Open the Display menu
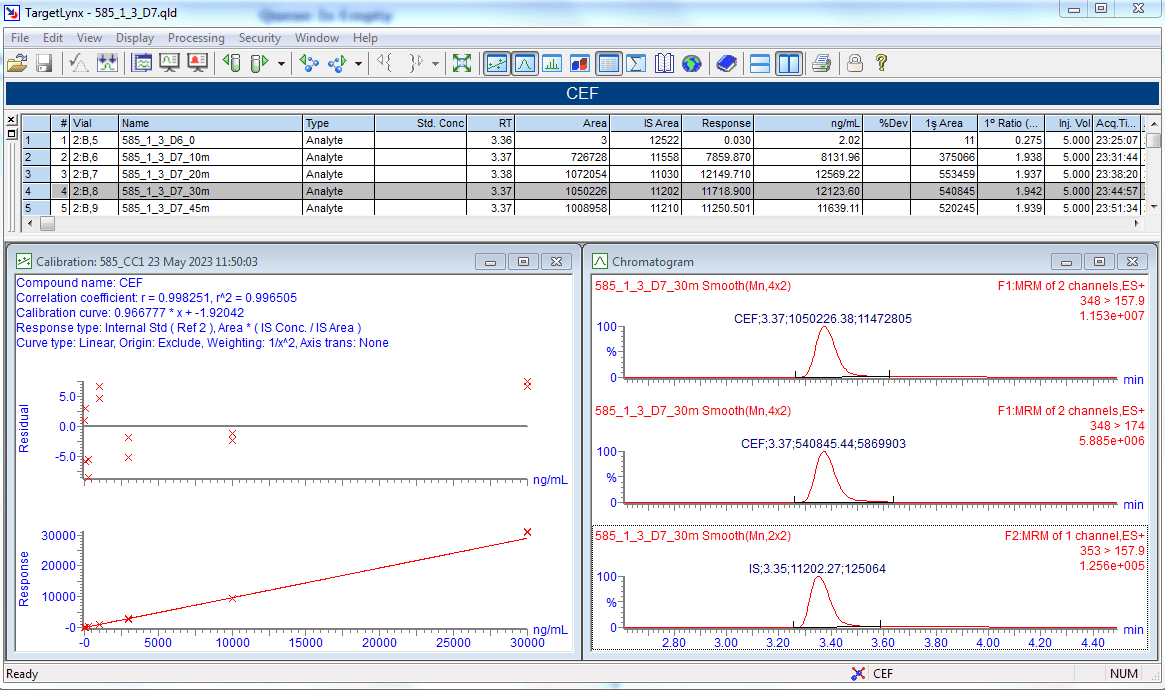Viewport: 1165px width, 690px height. (134, 38)
